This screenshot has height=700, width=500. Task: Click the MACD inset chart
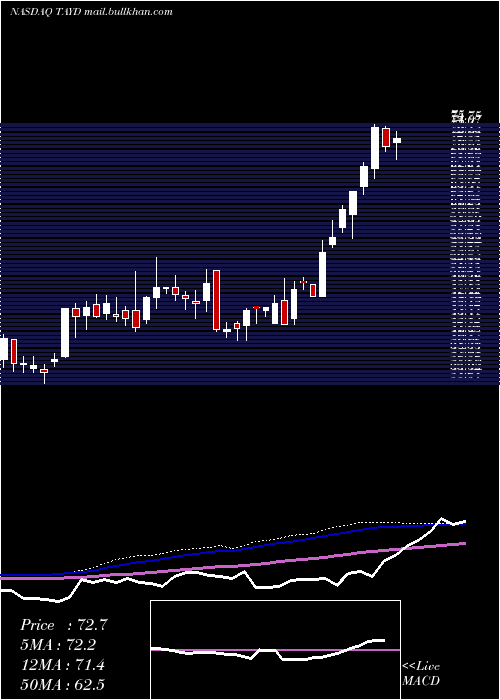pyautogui.click(x=275, y=650)
